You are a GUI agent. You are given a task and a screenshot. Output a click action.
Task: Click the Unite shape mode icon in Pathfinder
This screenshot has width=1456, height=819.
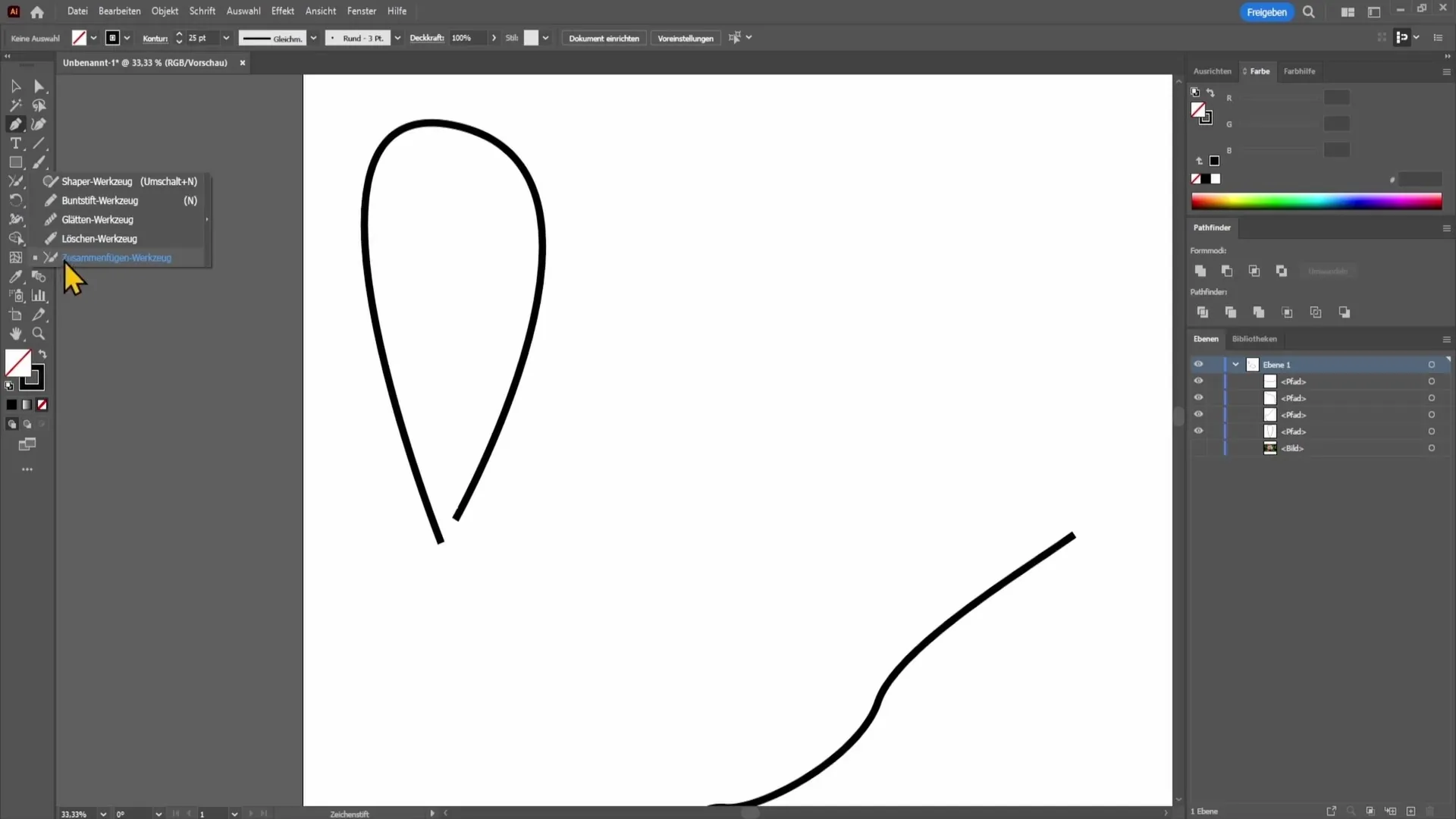click(x=1200, y=271)
